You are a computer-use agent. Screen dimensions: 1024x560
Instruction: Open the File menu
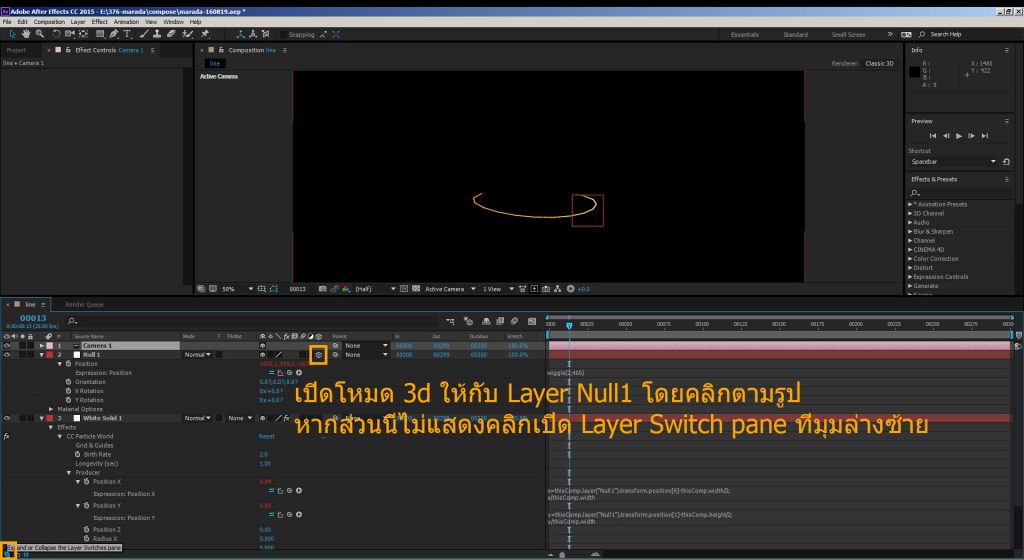(7, 22)
